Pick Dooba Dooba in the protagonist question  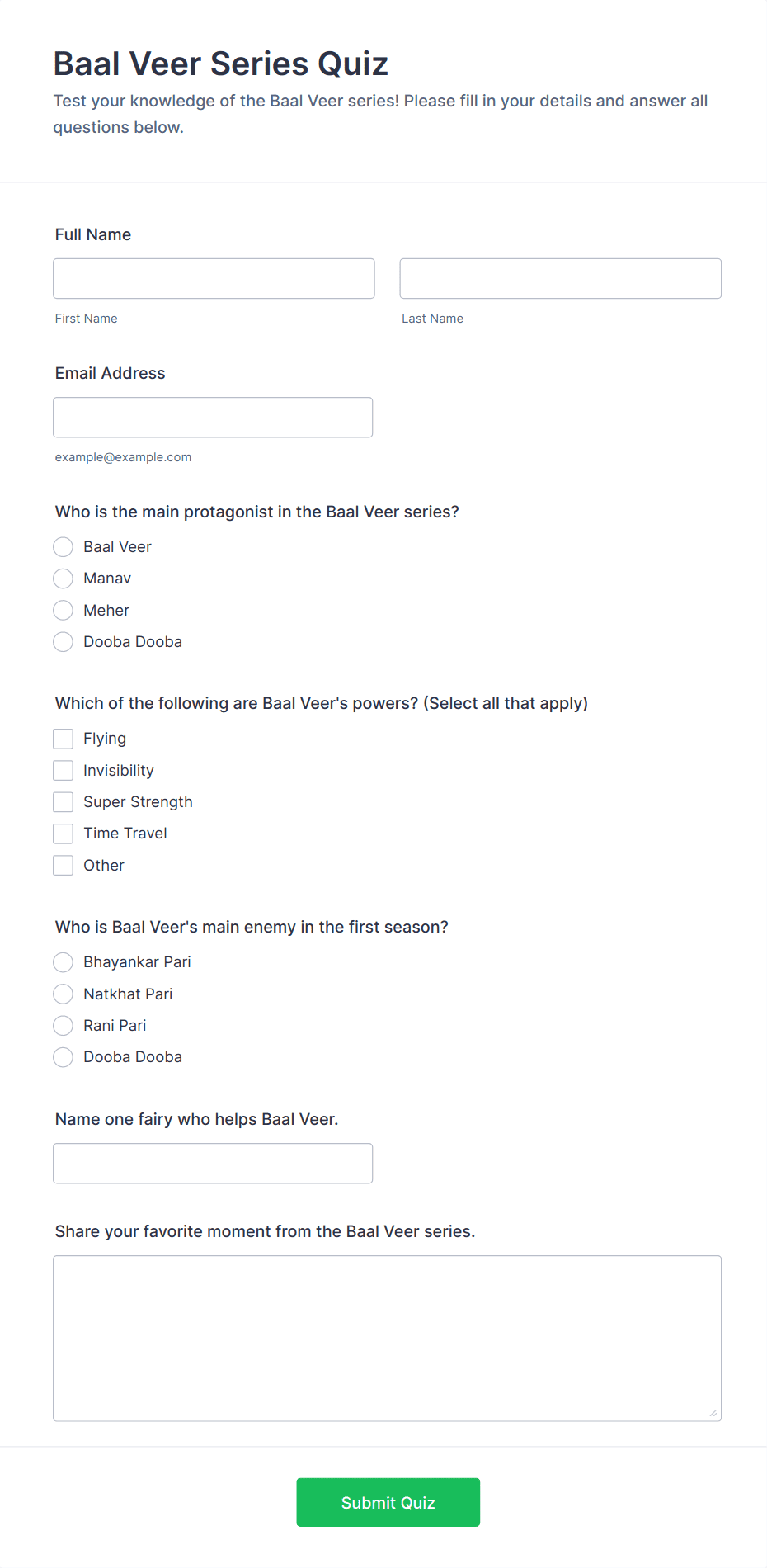click(x=63, y=641)
